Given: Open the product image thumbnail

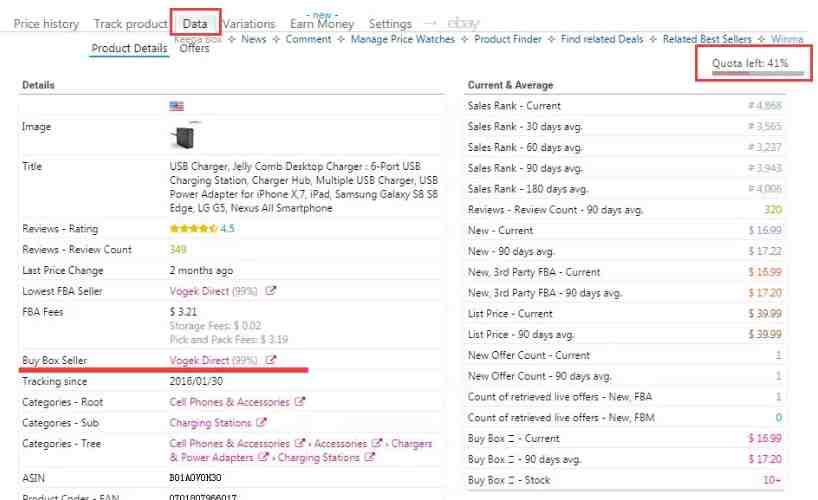Looking at the screenshot, I should point(183,136).
